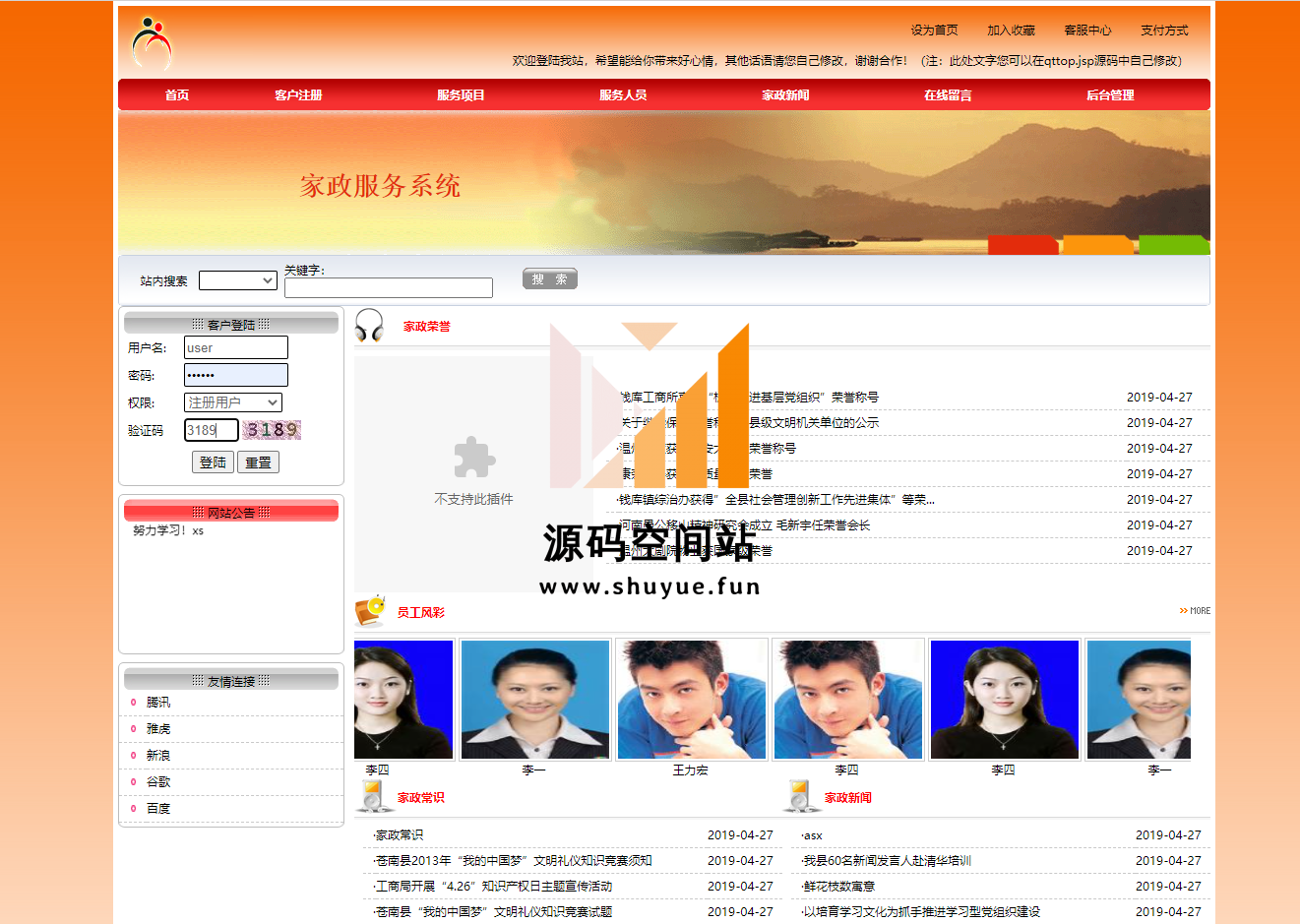Click the icon next to 员工风彩
1300x924 pixels.
[x=370, y=611]
